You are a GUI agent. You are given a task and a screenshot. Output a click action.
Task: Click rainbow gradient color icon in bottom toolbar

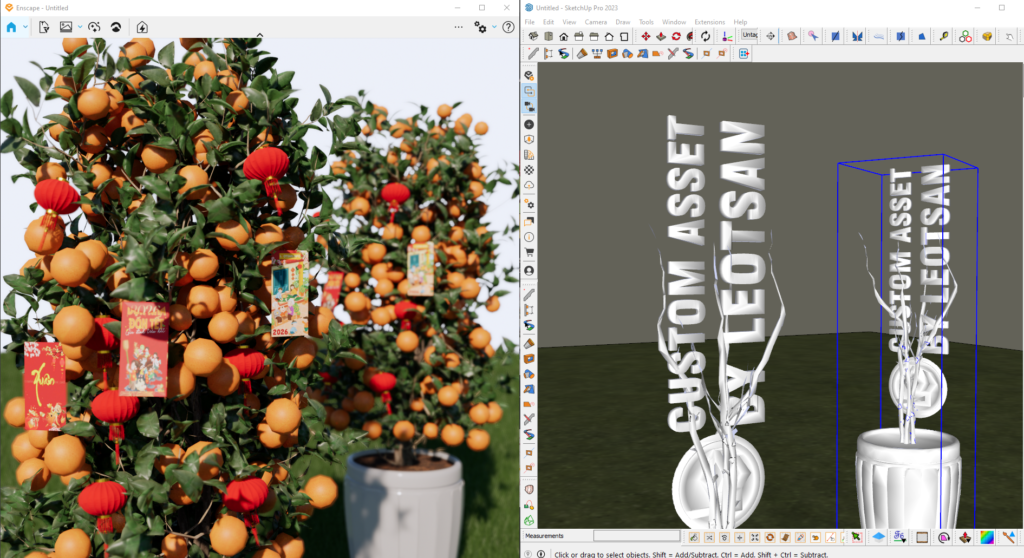coord(987,537)
